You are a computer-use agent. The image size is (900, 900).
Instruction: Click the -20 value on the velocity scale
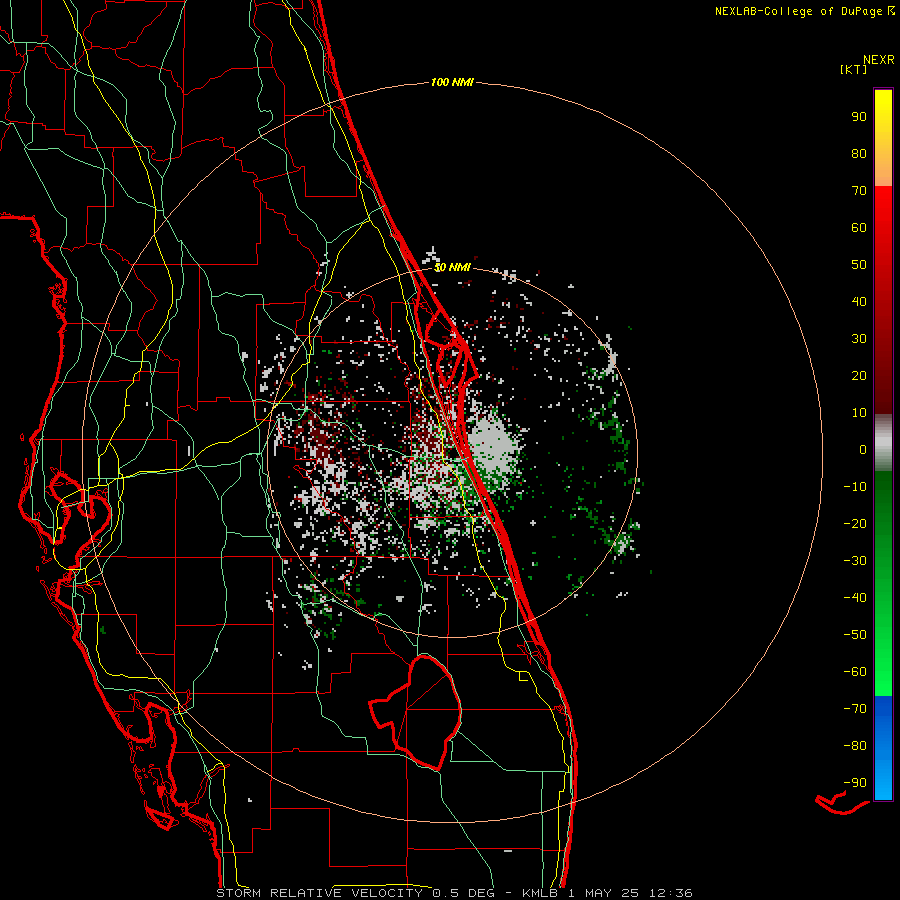(x=855, y=523)
